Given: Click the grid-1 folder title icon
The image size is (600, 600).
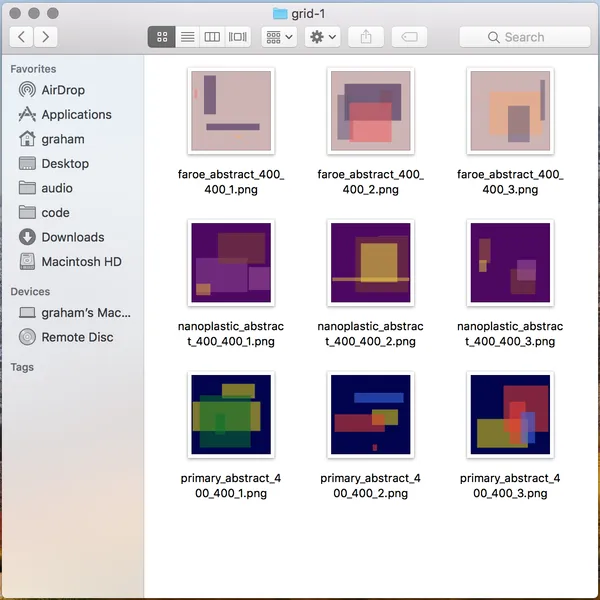Looking at the screenshot, I should (280, 14).
